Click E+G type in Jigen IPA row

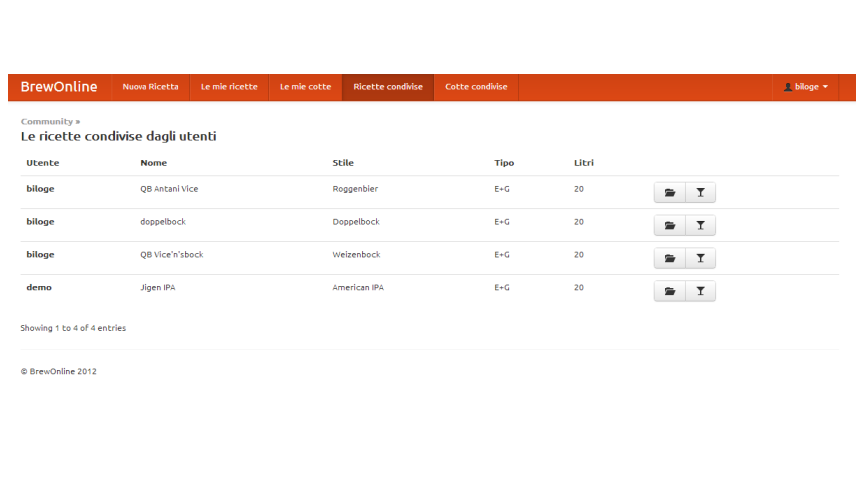point(502,287)
